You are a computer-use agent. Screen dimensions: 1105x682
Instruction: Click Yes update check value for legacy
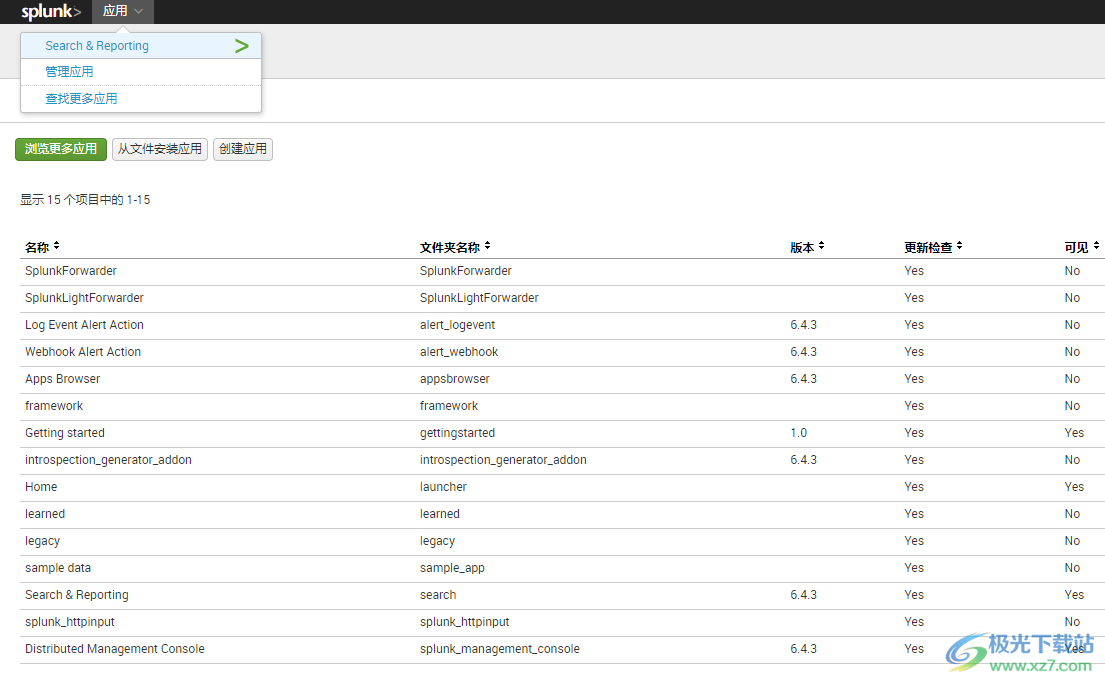[914, 541]
